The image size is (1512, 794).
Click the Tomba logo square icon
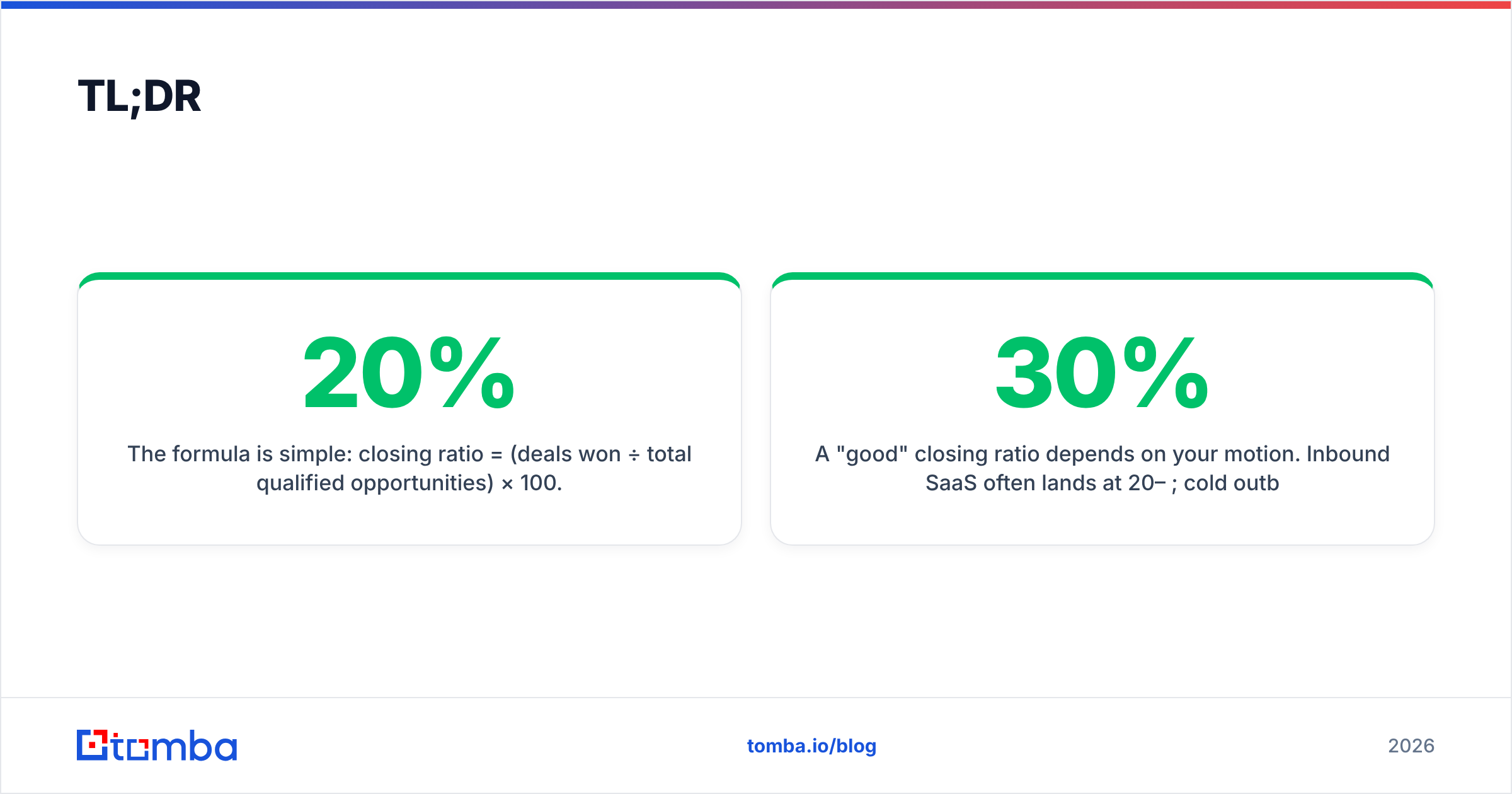pos(93,745)
